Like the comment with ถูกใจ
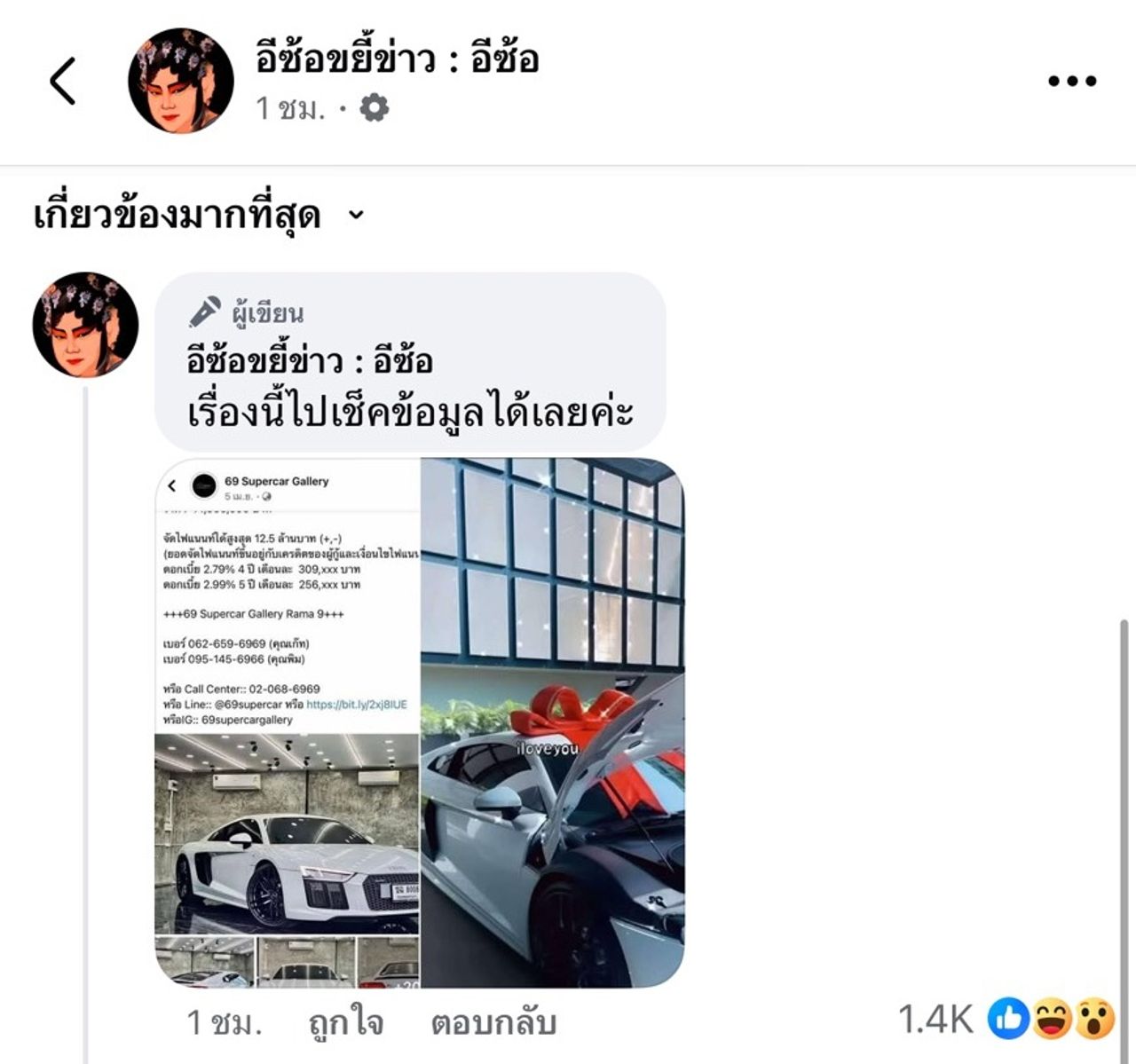Viewport: 1136px width, 1064px height. click(x=346, y=1023)
